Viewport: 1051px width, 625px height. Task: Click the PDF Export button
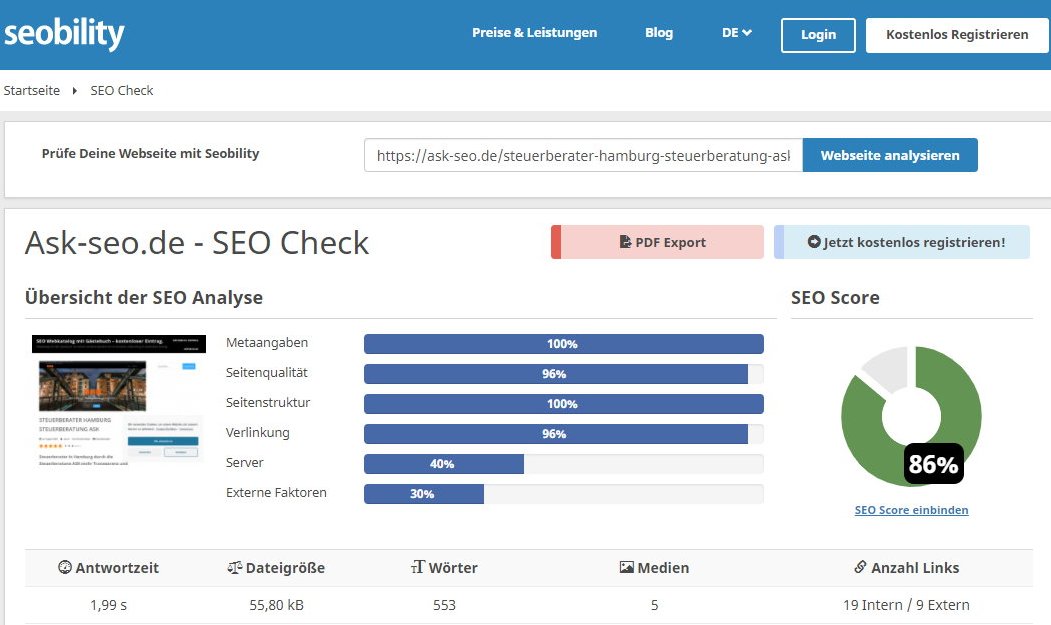(658, 242)
